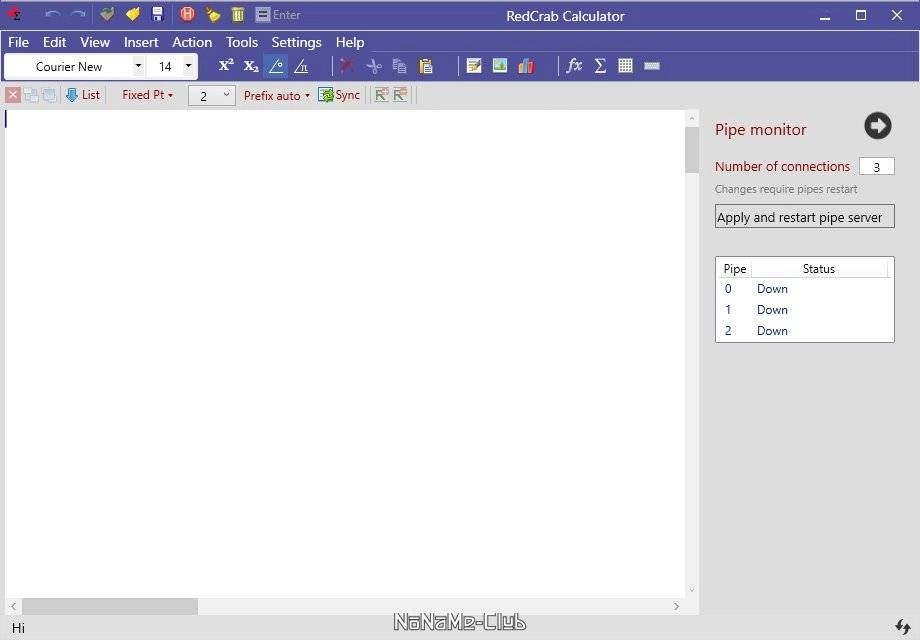
Task: Click the pink close X in result bar
Action: tap(13, 94)
